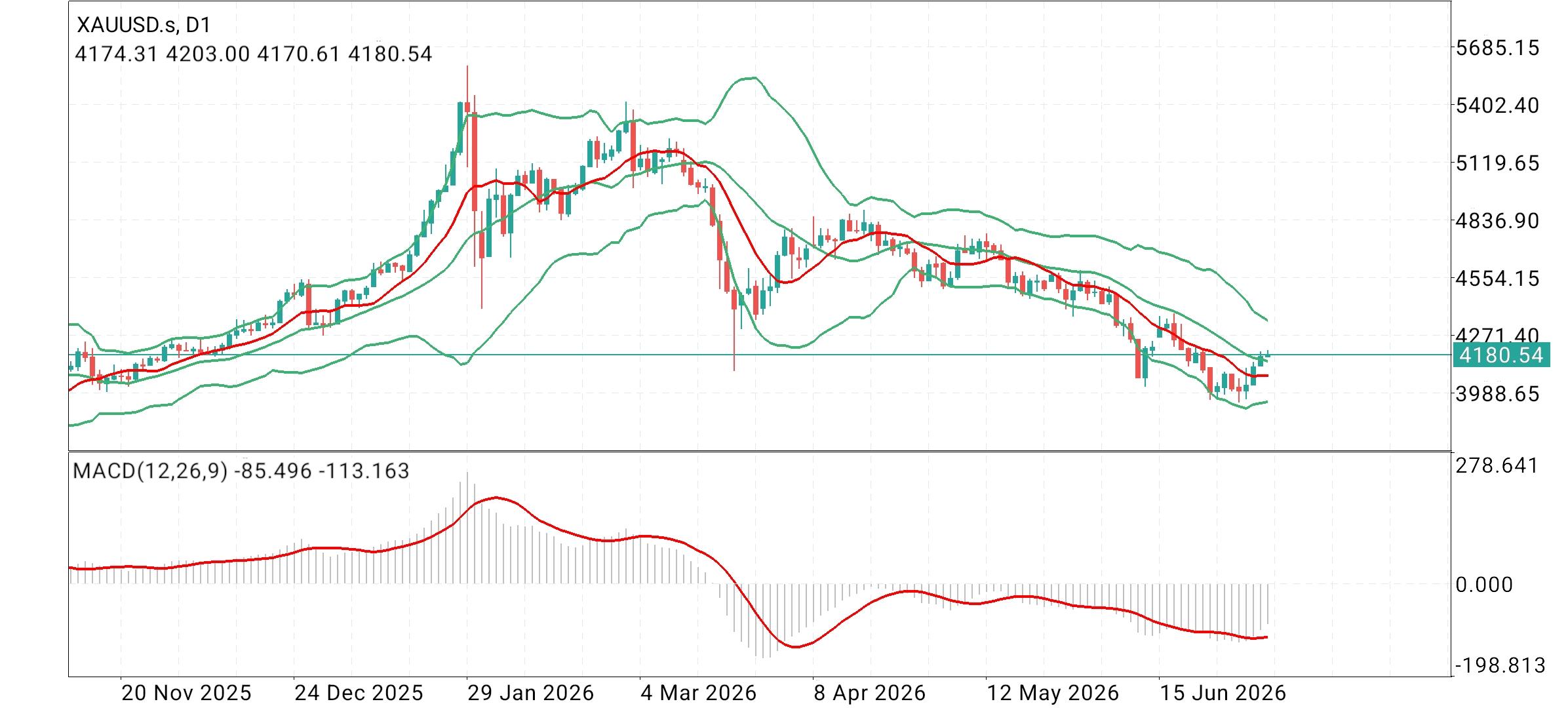The height and width of the screenshot is (708, 1568).
Task: Click the 278.641 MACD scale value
Action: [1497, 465]
